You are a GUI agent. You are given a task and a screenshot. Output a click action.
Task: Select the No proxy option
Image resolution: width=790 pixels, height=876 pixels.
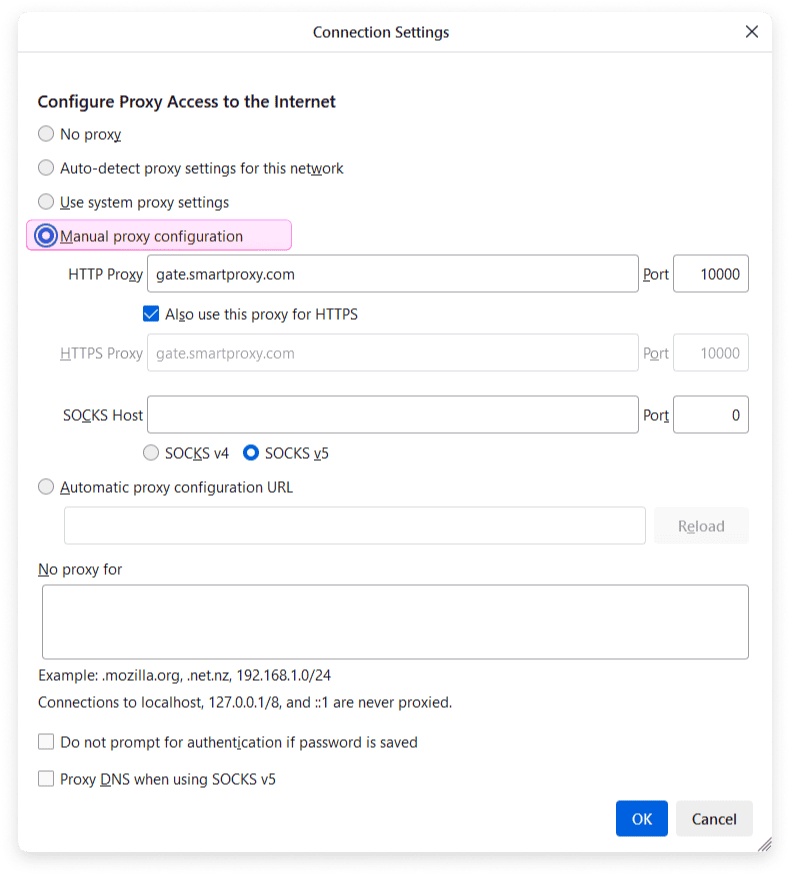(46, 134)
